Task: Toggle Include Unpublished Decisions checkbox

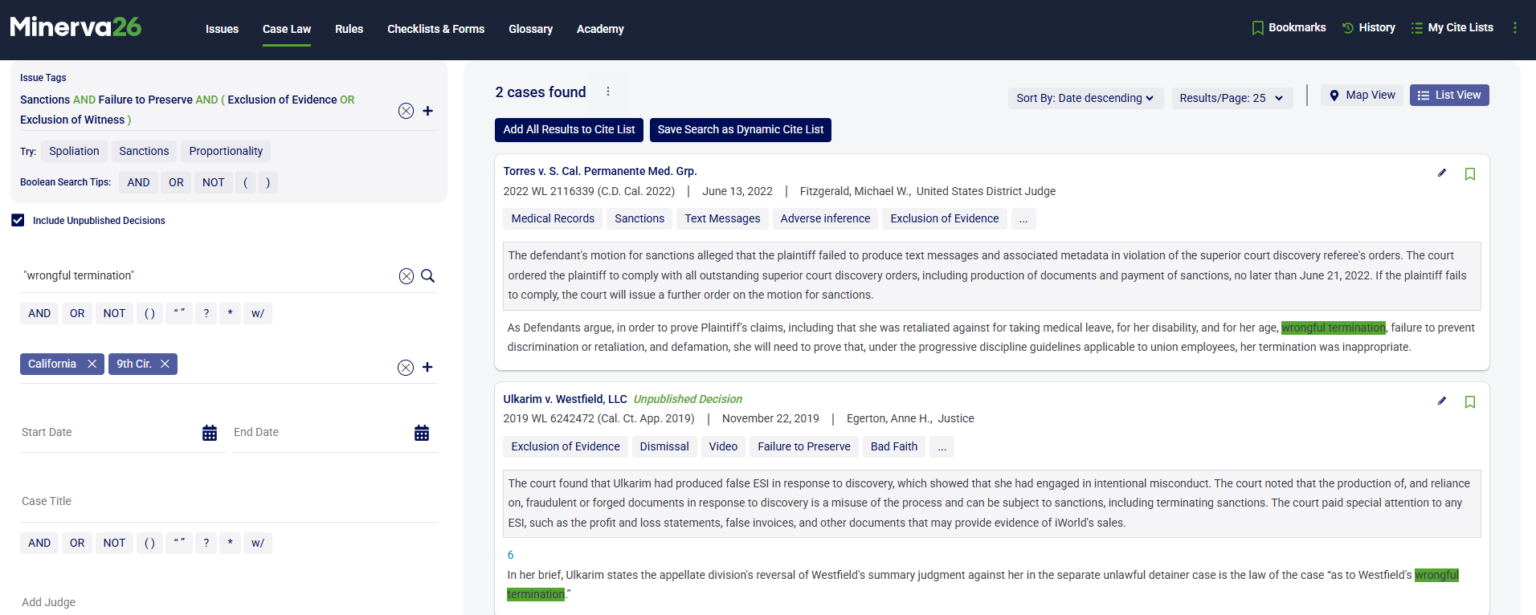Action: tap(17, 220)
